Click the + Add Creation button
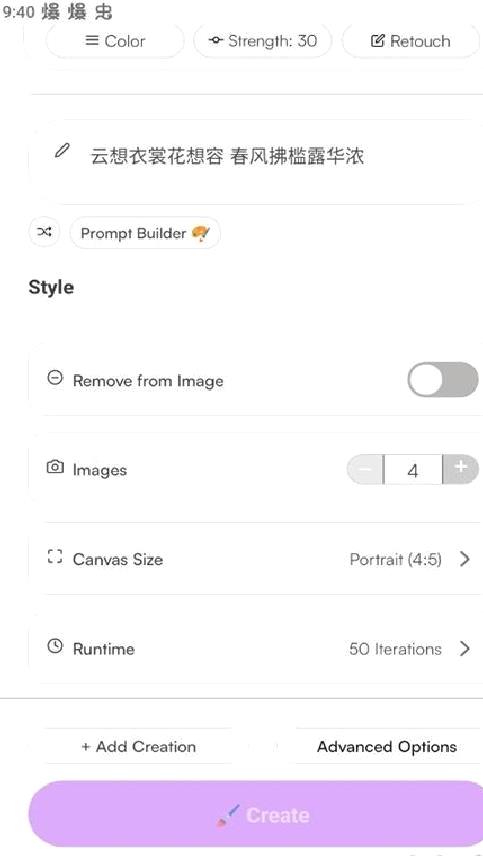Image resolution: width=483 pixels, height=856 pixels. (138, 746)
